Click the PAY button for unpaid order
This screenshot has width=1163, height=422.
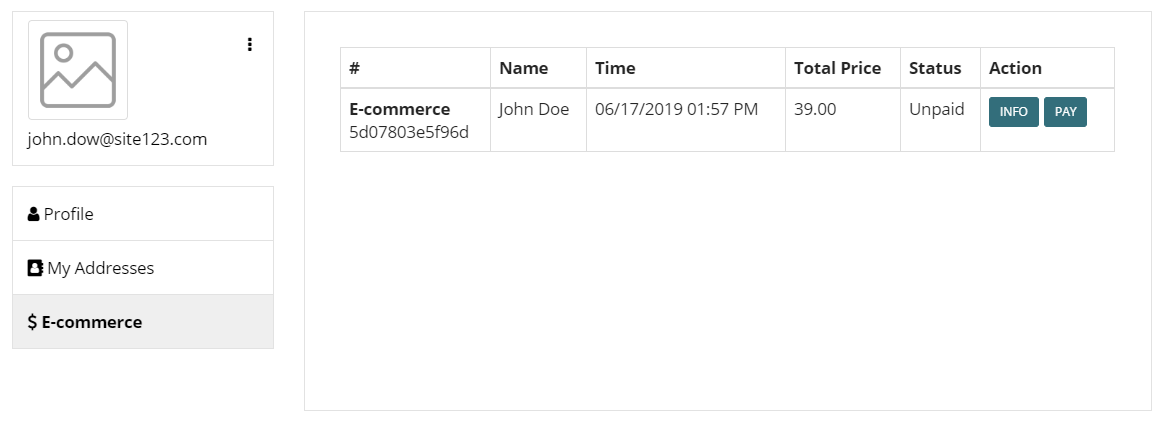pos(1065,112)
